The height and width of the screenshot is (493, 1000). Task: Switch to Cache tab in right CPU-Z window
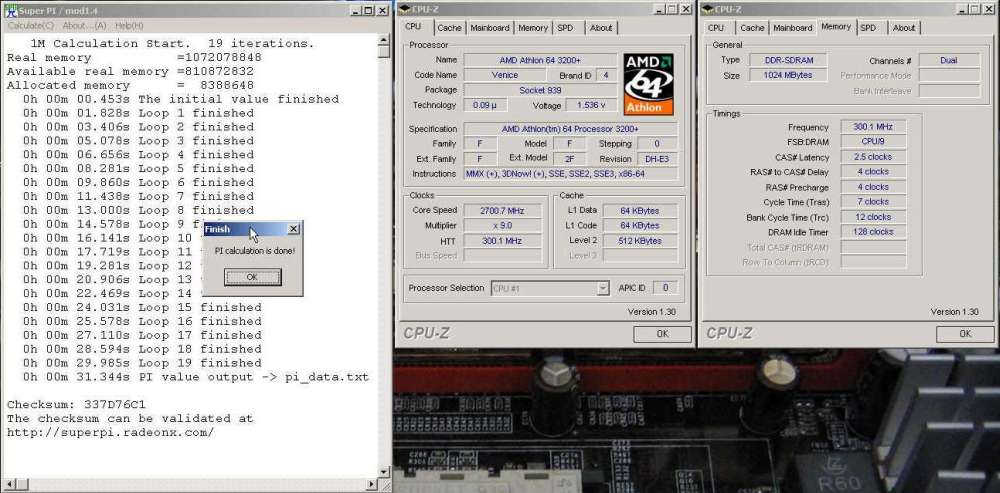coord(752,28)
